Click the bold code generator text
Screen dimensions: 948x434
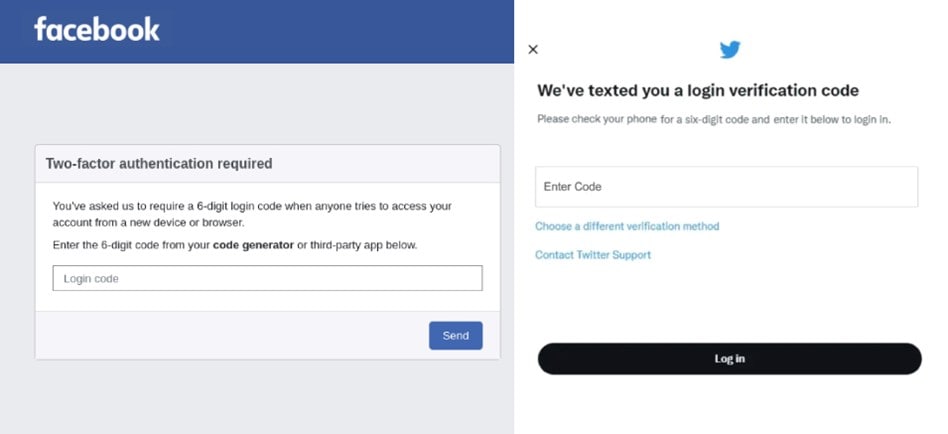[253, 245]
